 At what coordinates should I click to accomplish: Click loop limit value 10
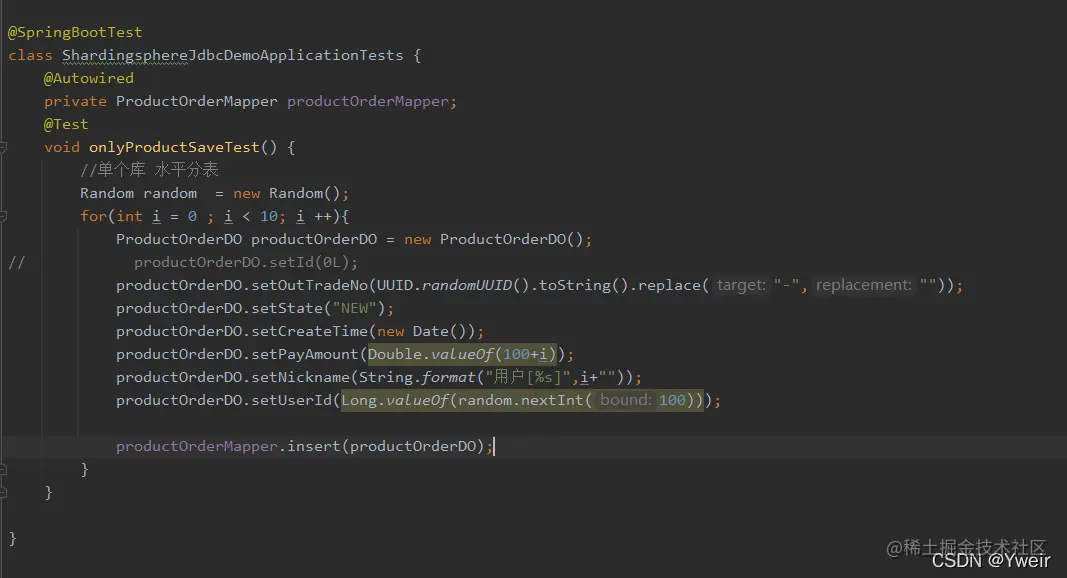269,216
